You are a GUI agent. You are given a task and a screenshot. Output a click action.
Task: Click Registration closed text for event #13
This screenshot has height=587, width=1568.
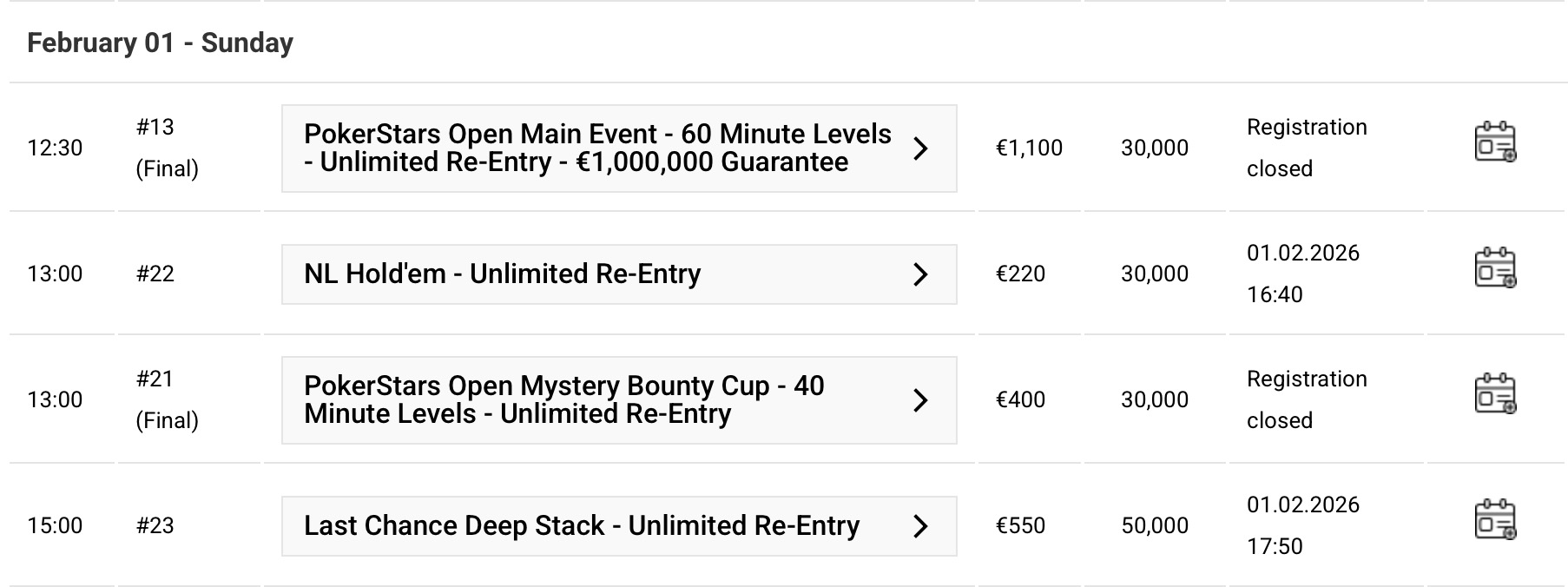pyautogui.click(x=1306, y=148)
